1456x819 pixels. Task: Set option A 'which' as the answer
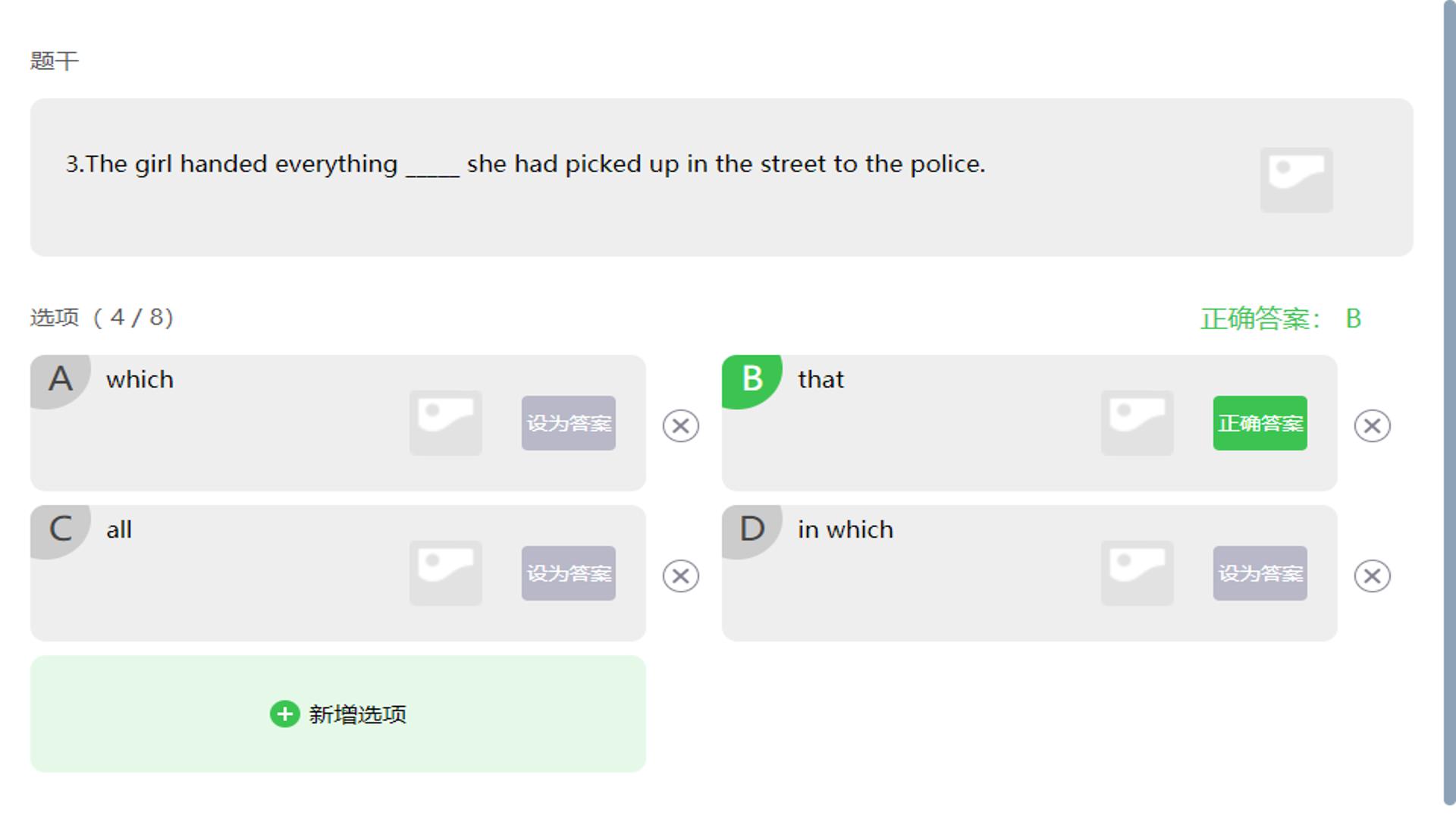[569, 423]
